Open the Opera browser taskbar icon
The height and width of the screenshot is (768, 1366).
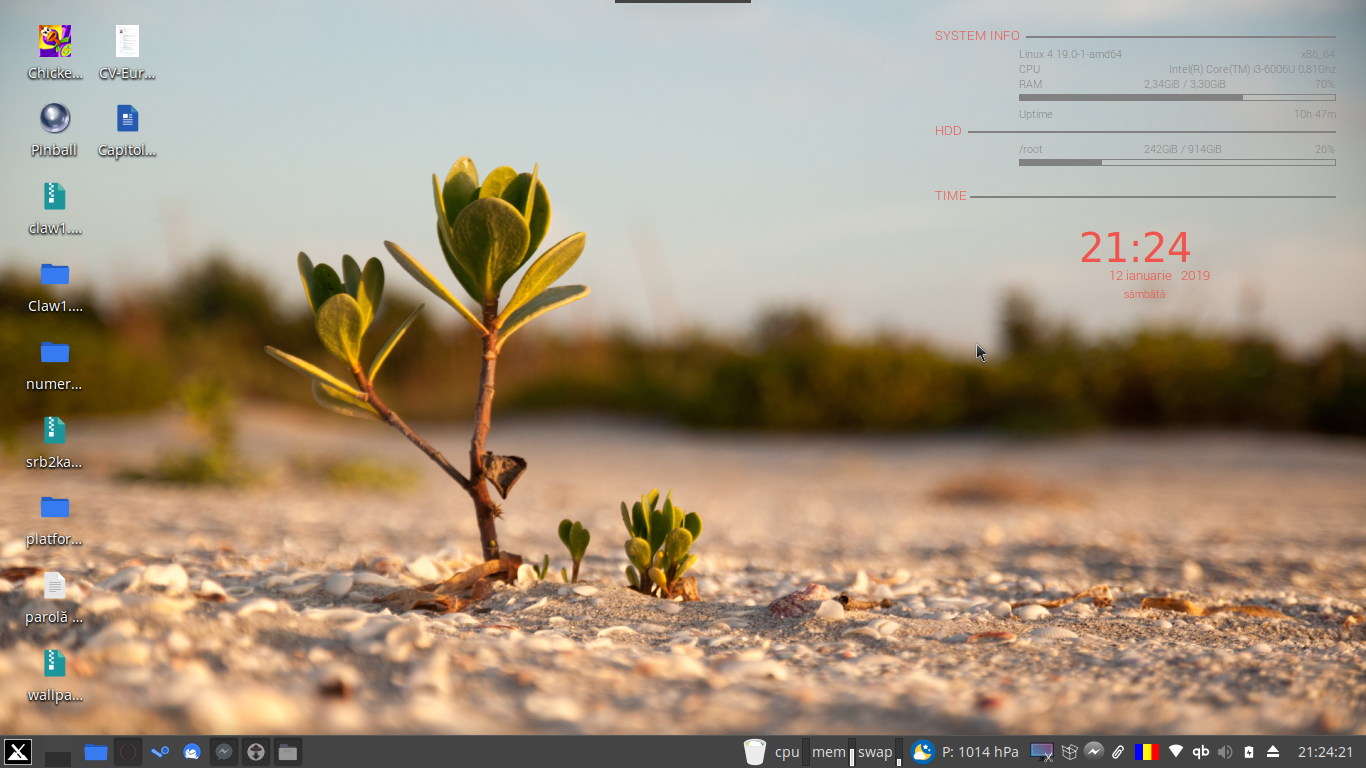[128, 752]
